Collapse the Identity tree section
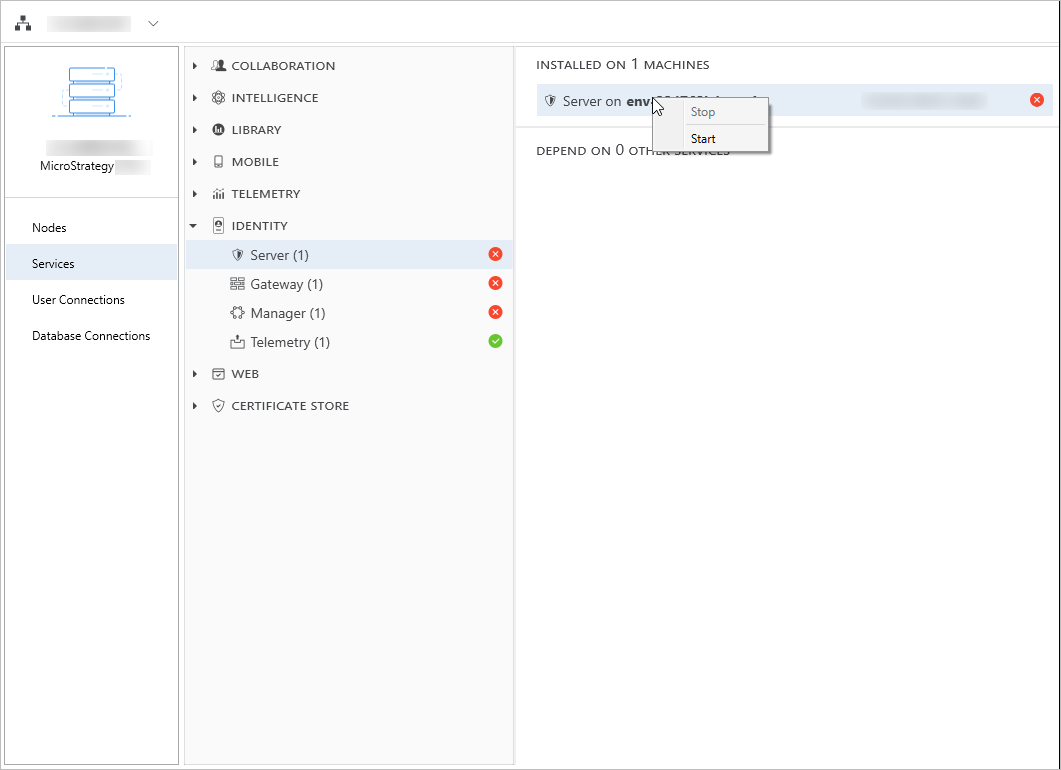 tap(194, 226)
